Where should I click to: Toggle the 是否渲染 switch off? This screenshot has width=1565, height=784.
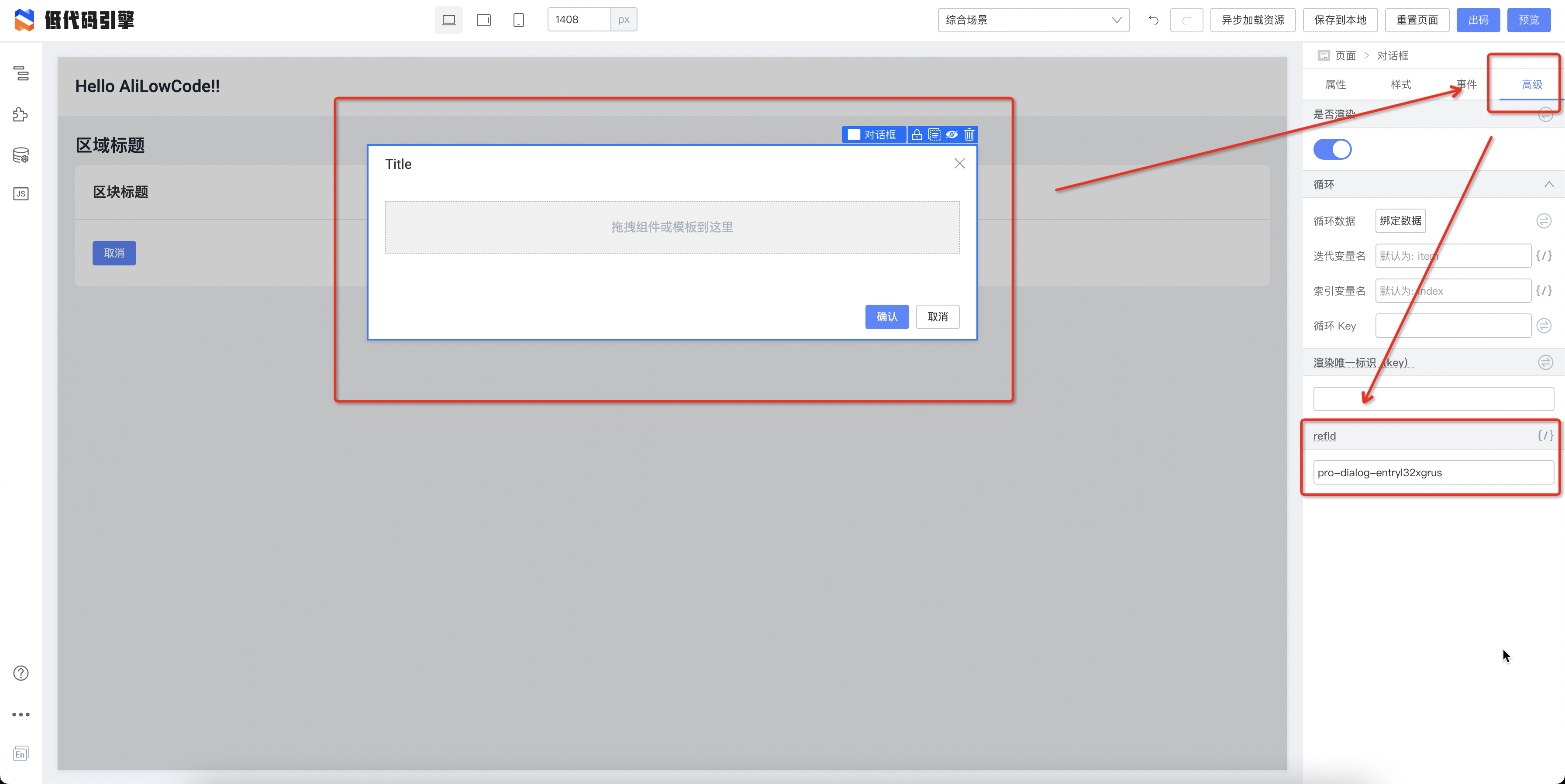tap(1332, 149)
